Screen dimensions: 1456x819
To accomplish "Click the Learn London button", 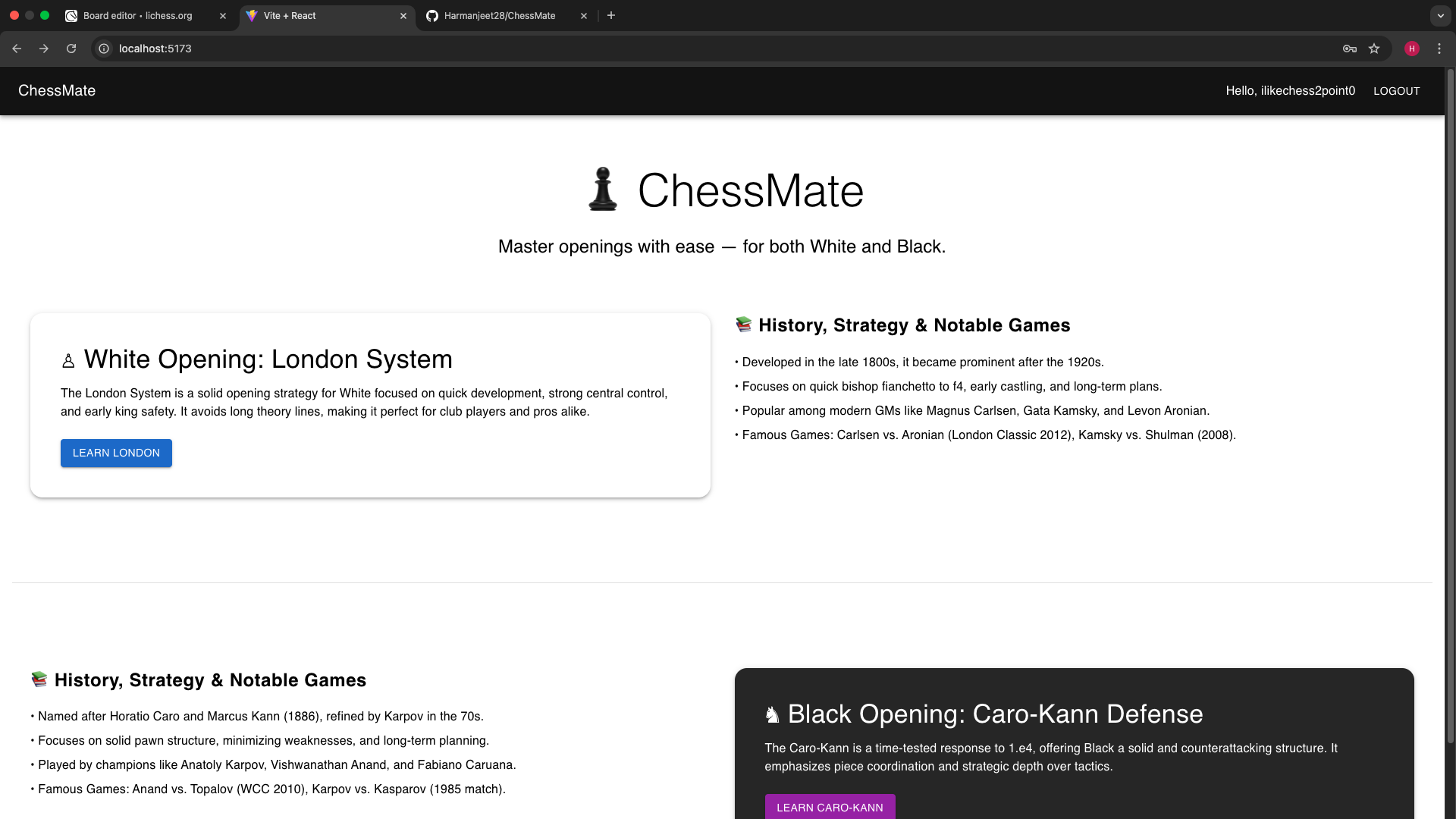I will coord(116,453).
